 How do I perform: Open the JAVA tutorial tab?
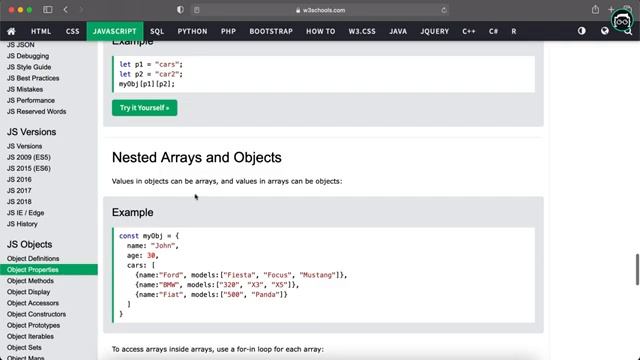click(x=398, y=31)
